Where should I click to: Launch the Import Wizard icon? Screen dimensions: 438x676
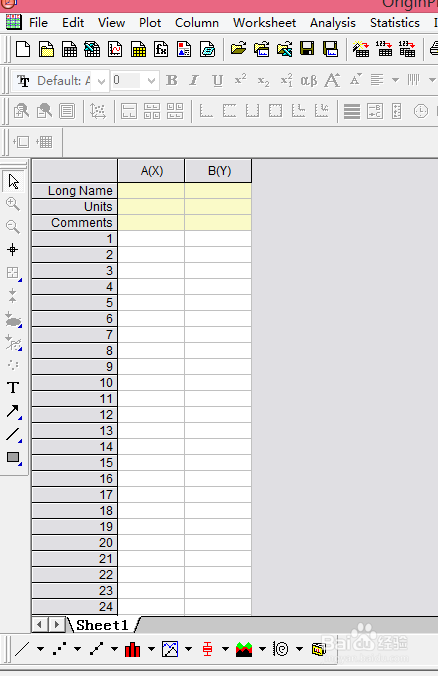(361, 49)
